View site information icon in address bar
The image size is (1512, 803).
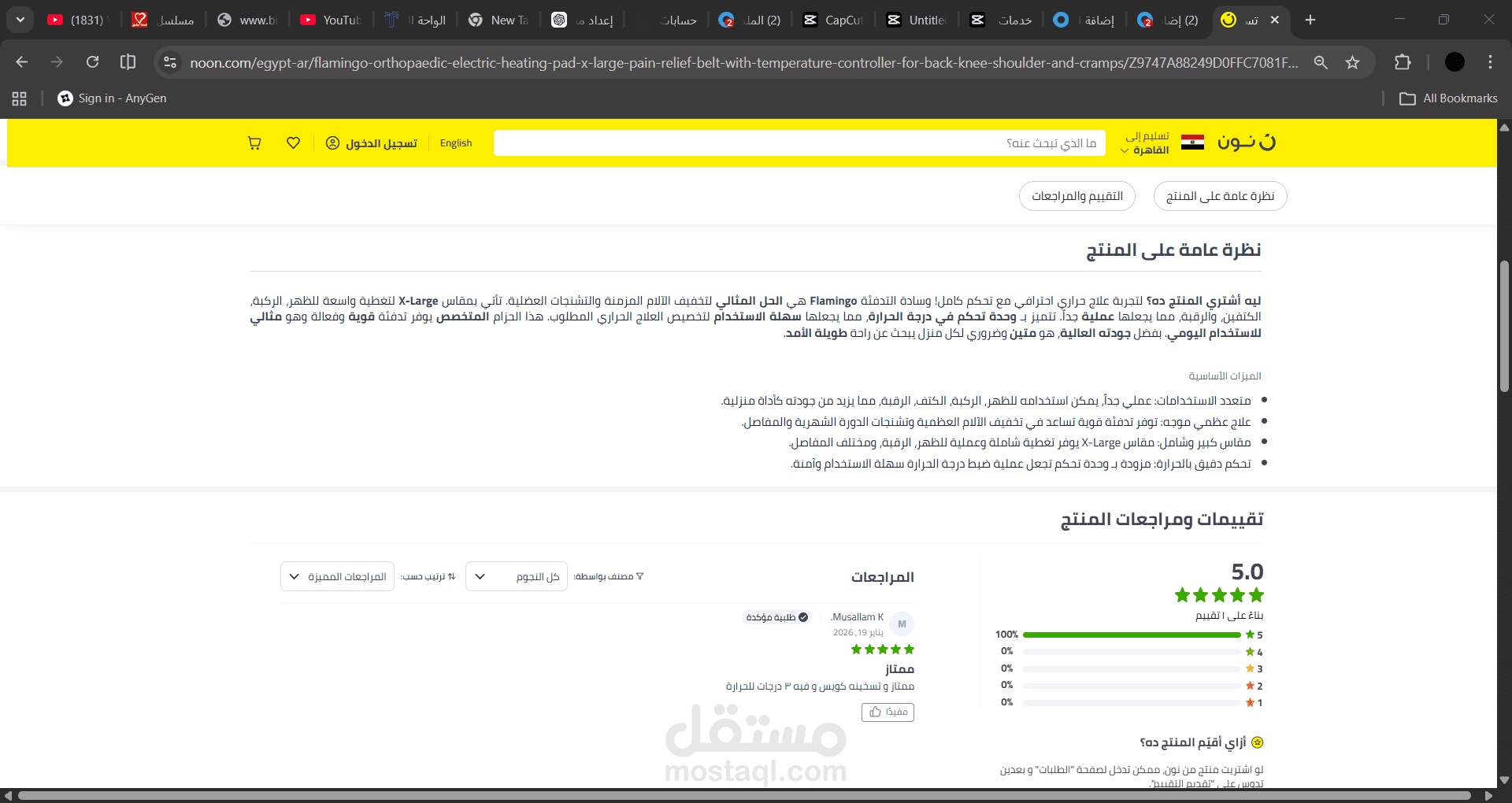click(169, 62)
